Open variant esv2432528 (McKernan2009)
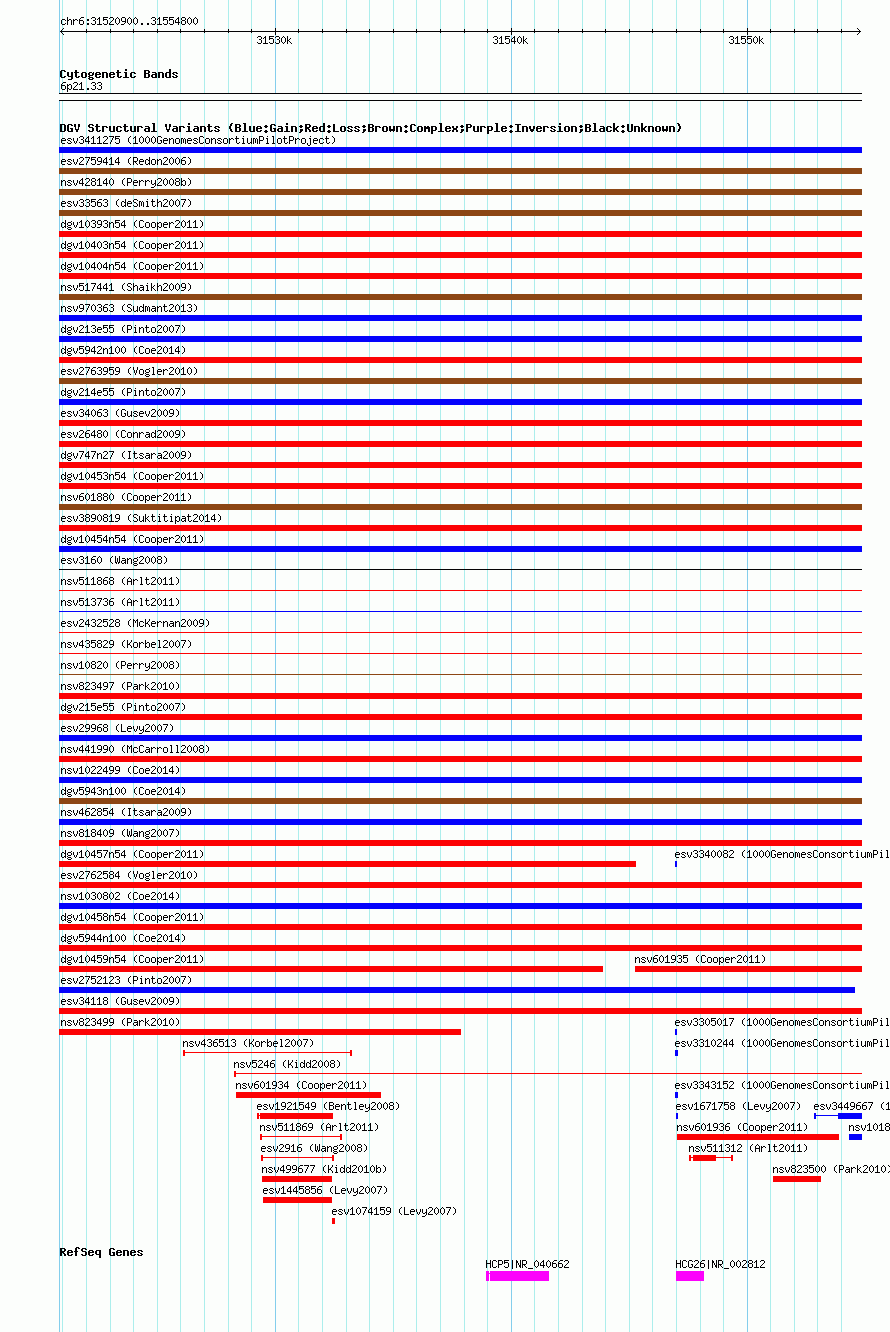This screenshot has height=1332, width=890. point(135,623)
